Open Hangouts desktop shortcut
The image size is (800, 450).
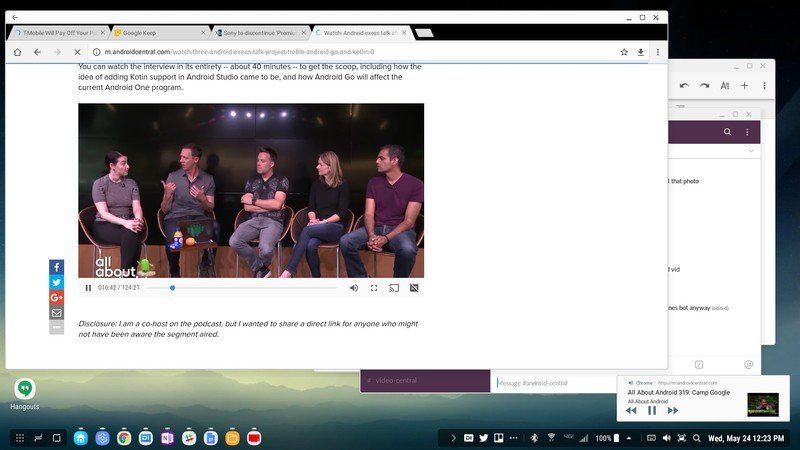(24, 394)
